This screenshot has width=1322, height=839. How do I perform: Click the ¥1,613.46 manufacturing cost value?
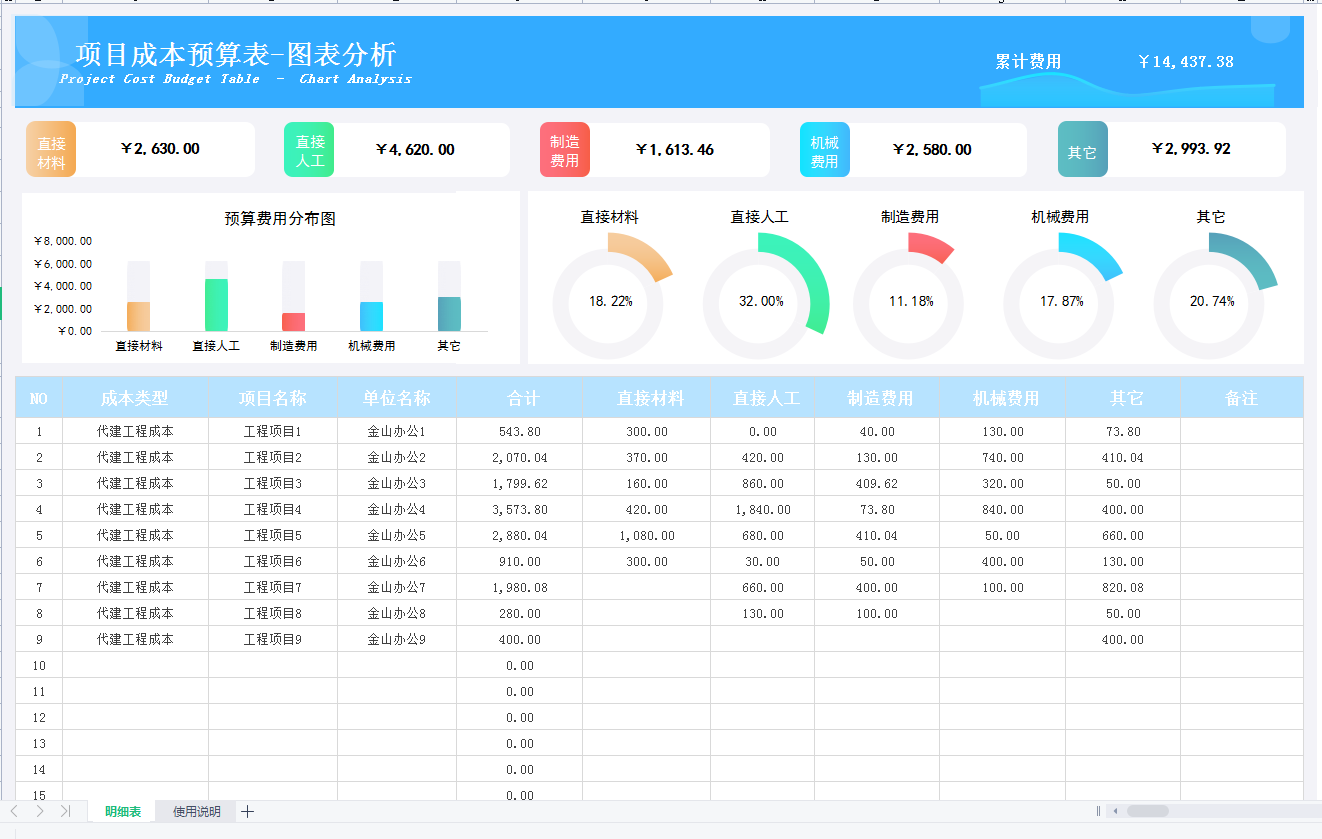tap(675, 149)
